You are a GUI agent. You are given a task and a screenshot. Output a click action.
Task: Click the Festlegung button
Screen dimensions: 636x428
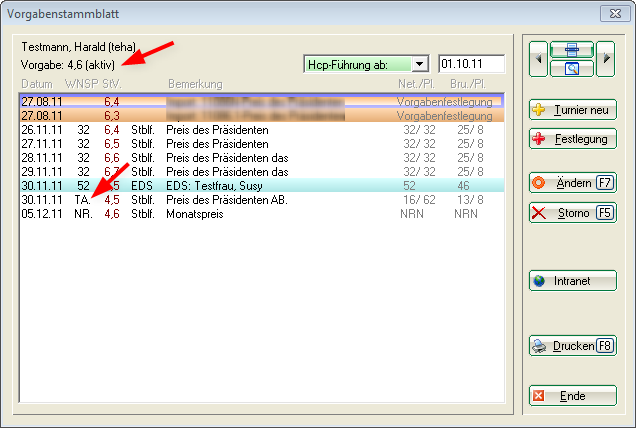pyautogui.click(x=573, y=139)
